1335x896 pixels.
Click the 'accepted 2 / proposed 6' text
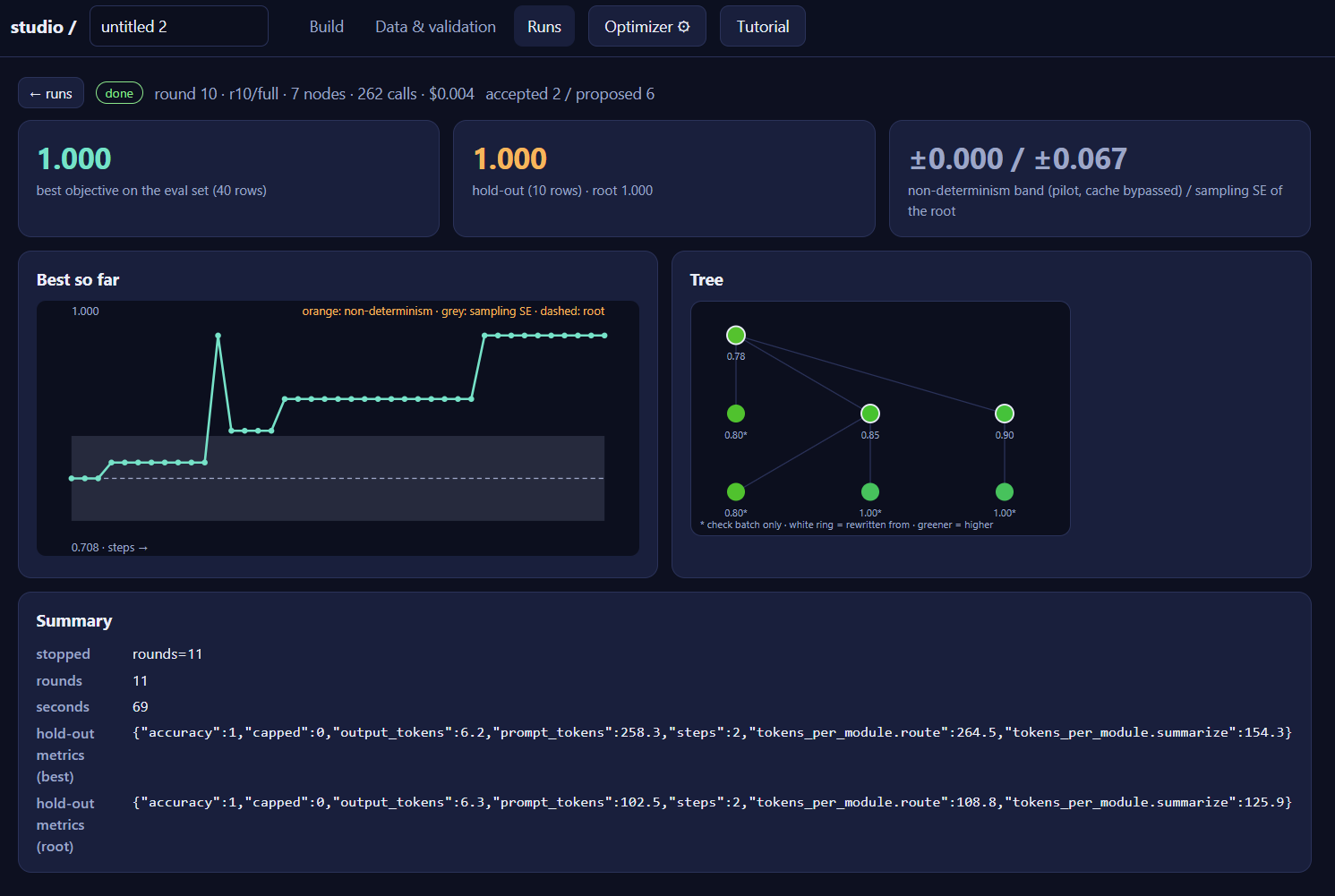click(569, 94)
